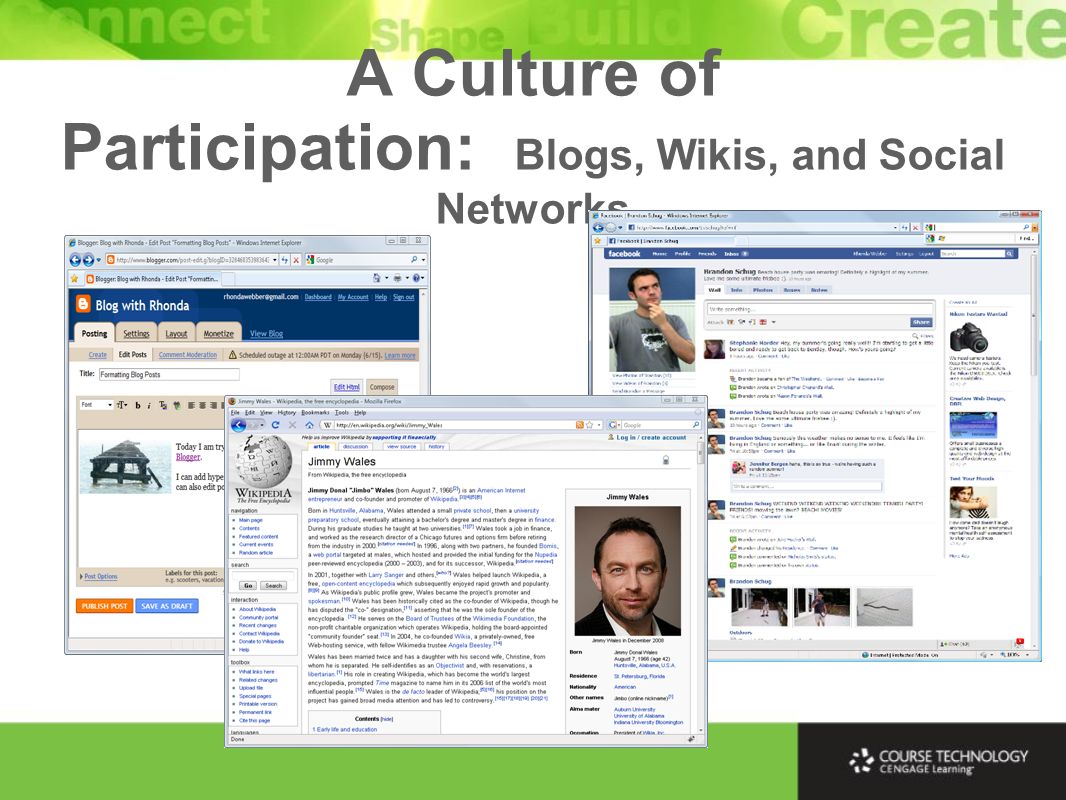Click Forward arrow in Blogger IE window
The width and height of the screenshot is (1066, 800).
coord(88,260)
